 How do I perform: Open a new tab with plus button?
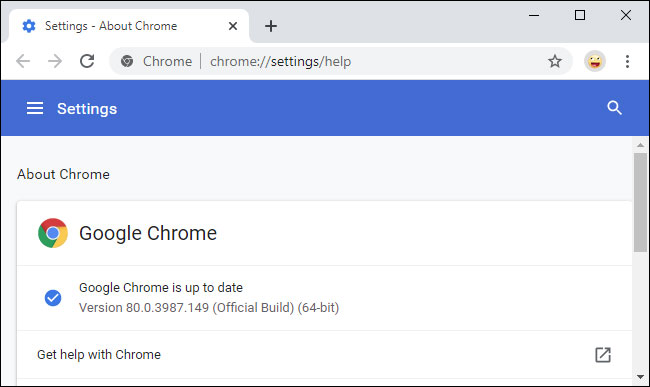tap(271, 26)
